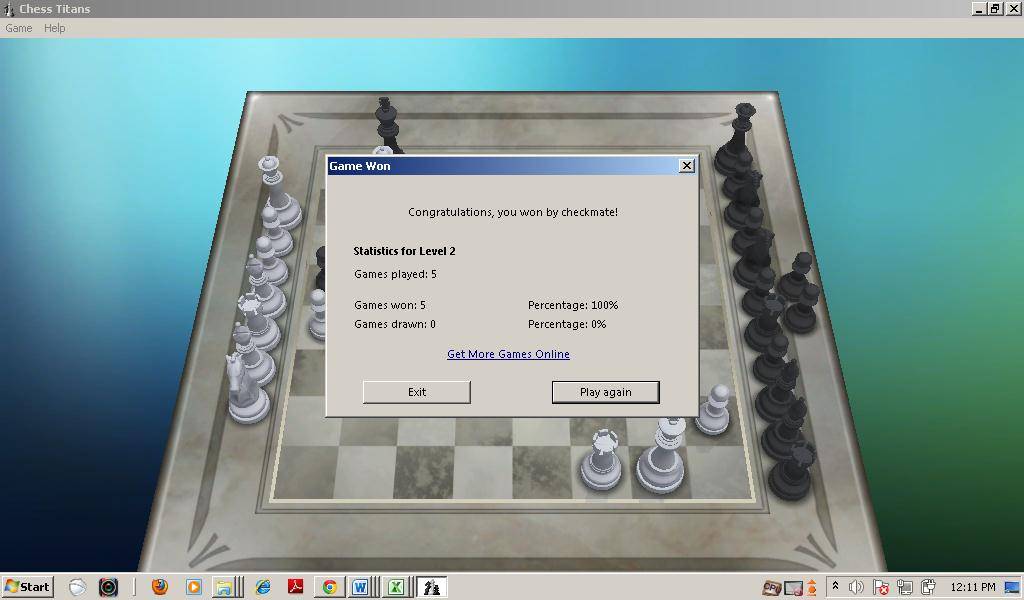The image size is (1024, 600).
Task: Click the 12:11 PM taskbar clock
Action: (972, 587)
